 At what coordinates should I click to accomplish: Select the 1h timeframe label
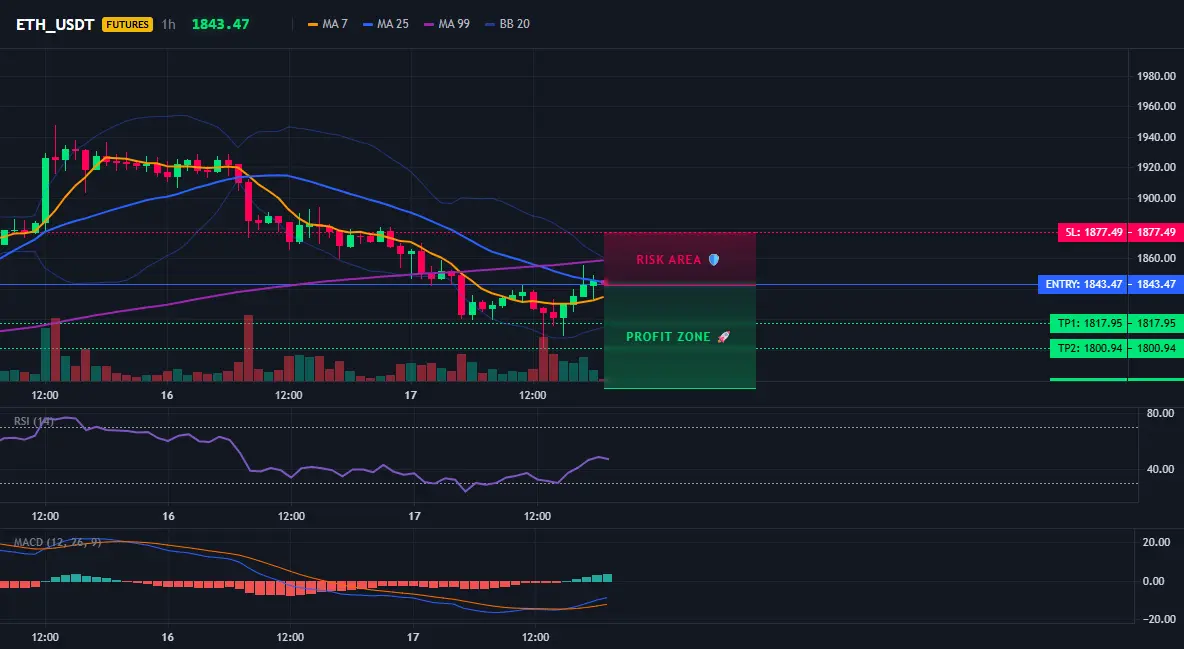[x=168, y=24]
